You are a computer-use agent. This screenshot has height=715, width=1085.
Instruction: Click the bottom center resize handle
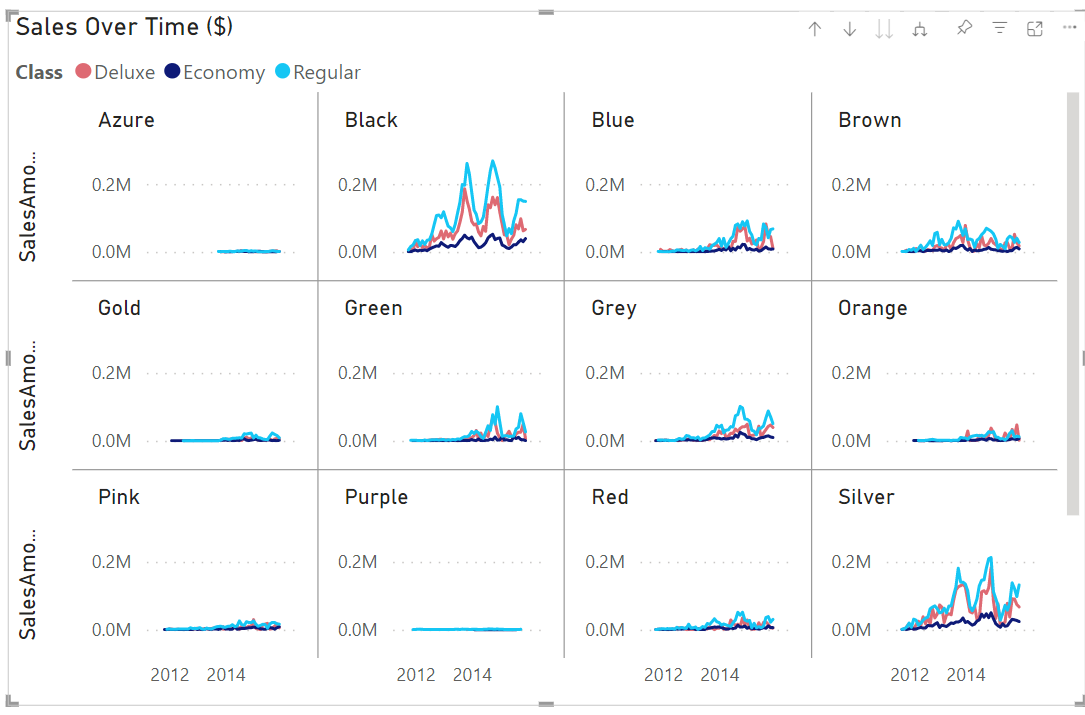pyautogui.click(x=546, y=704)
